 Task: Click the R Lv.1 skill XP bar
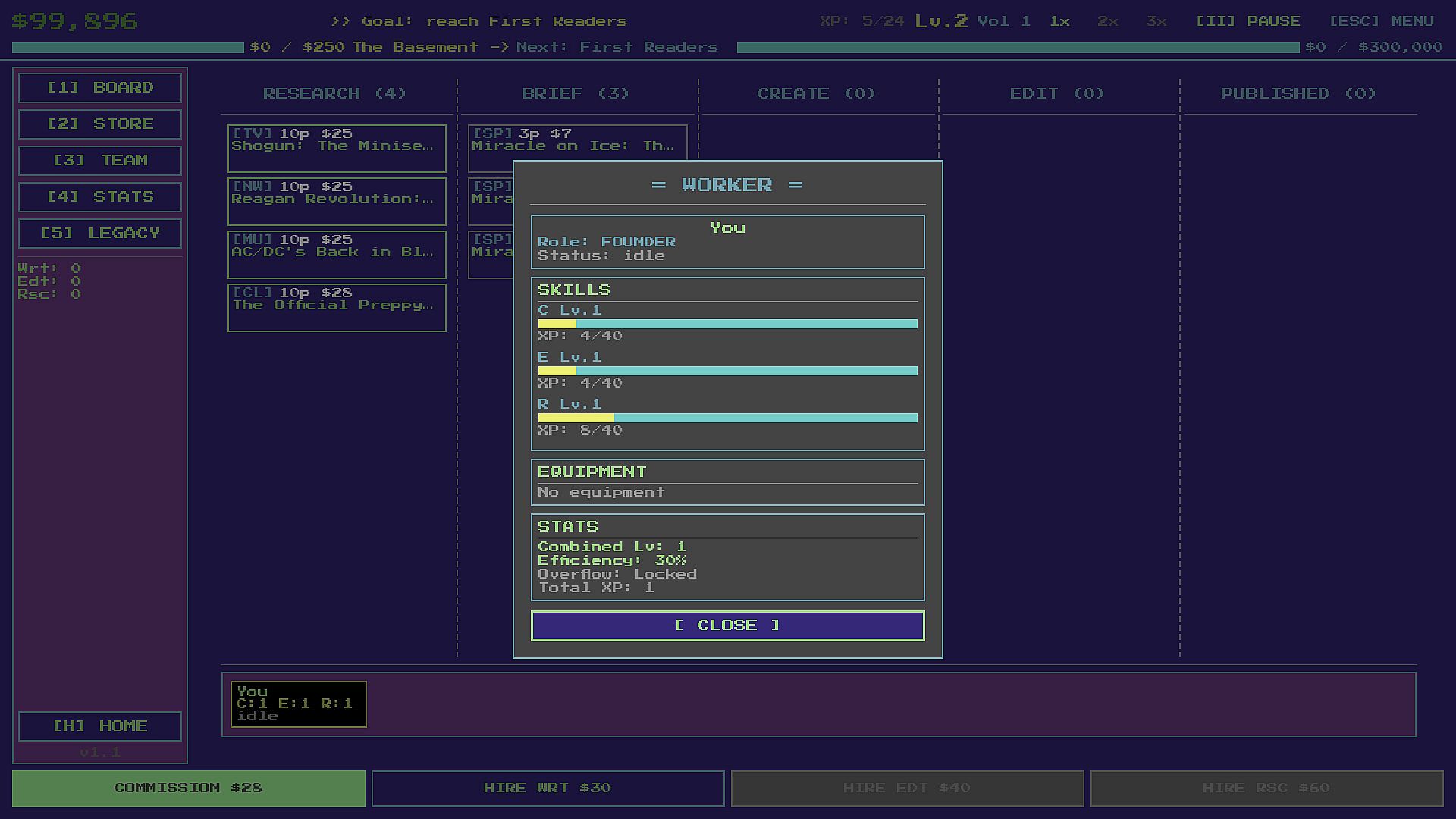[728, 418]
